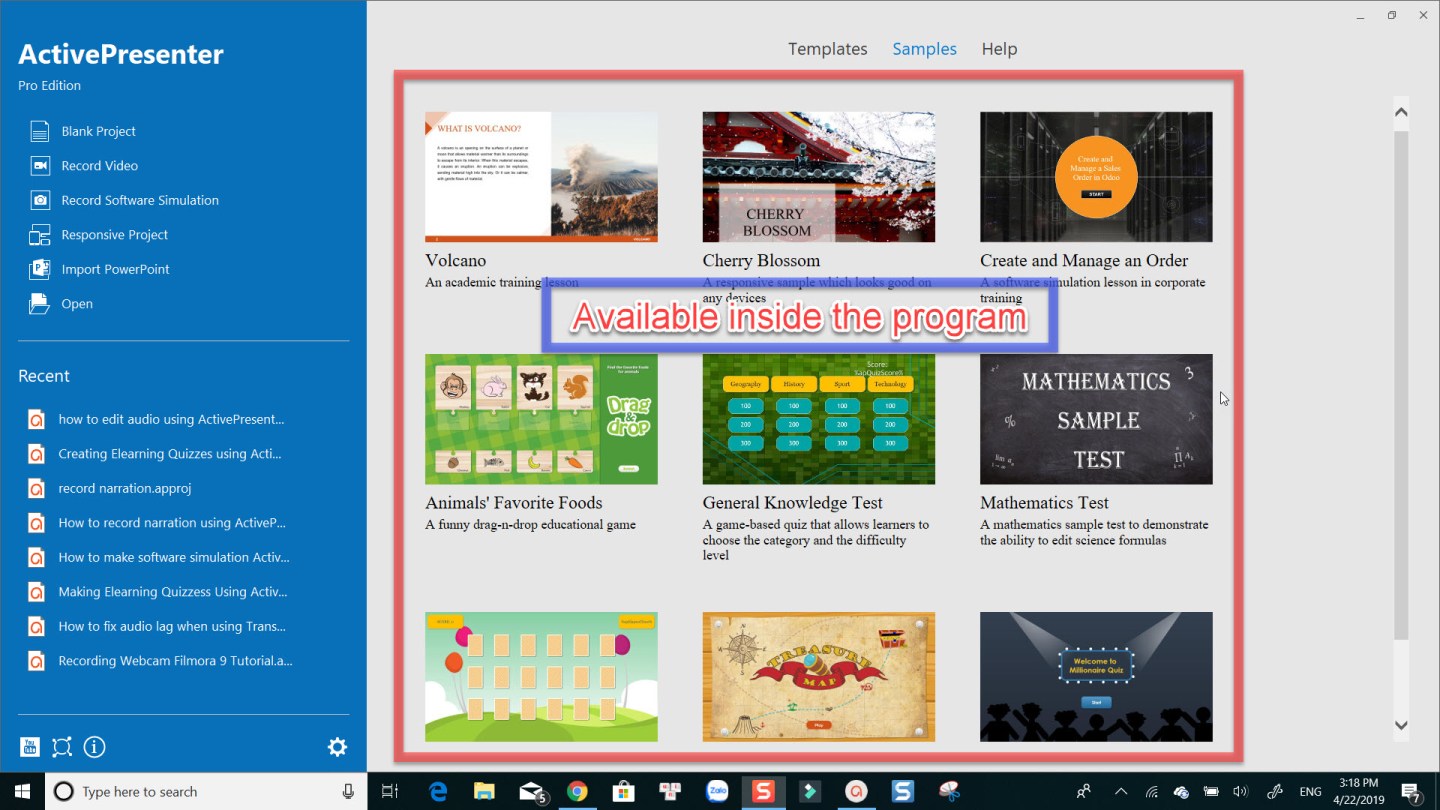The image size is (1440, 810).
Task: Click the 'General Knowledge Test' title
Action: (x=792, y=503)
